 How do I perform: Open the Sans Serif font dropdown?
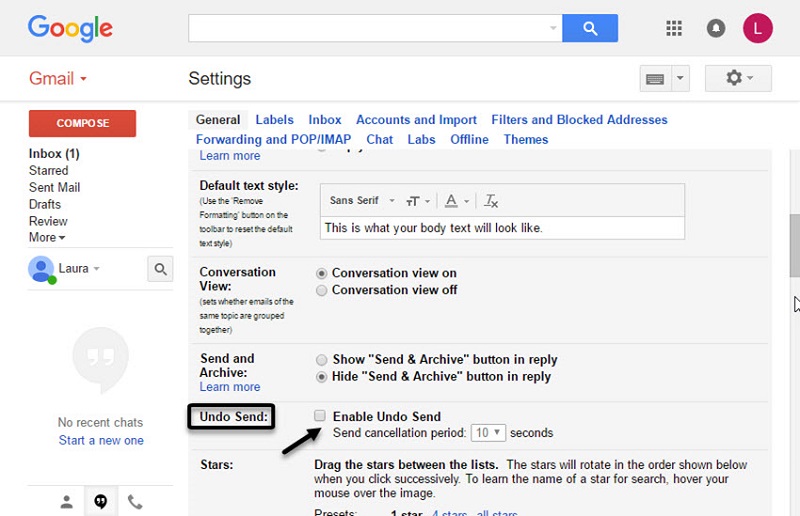click(x=362, y=201)
